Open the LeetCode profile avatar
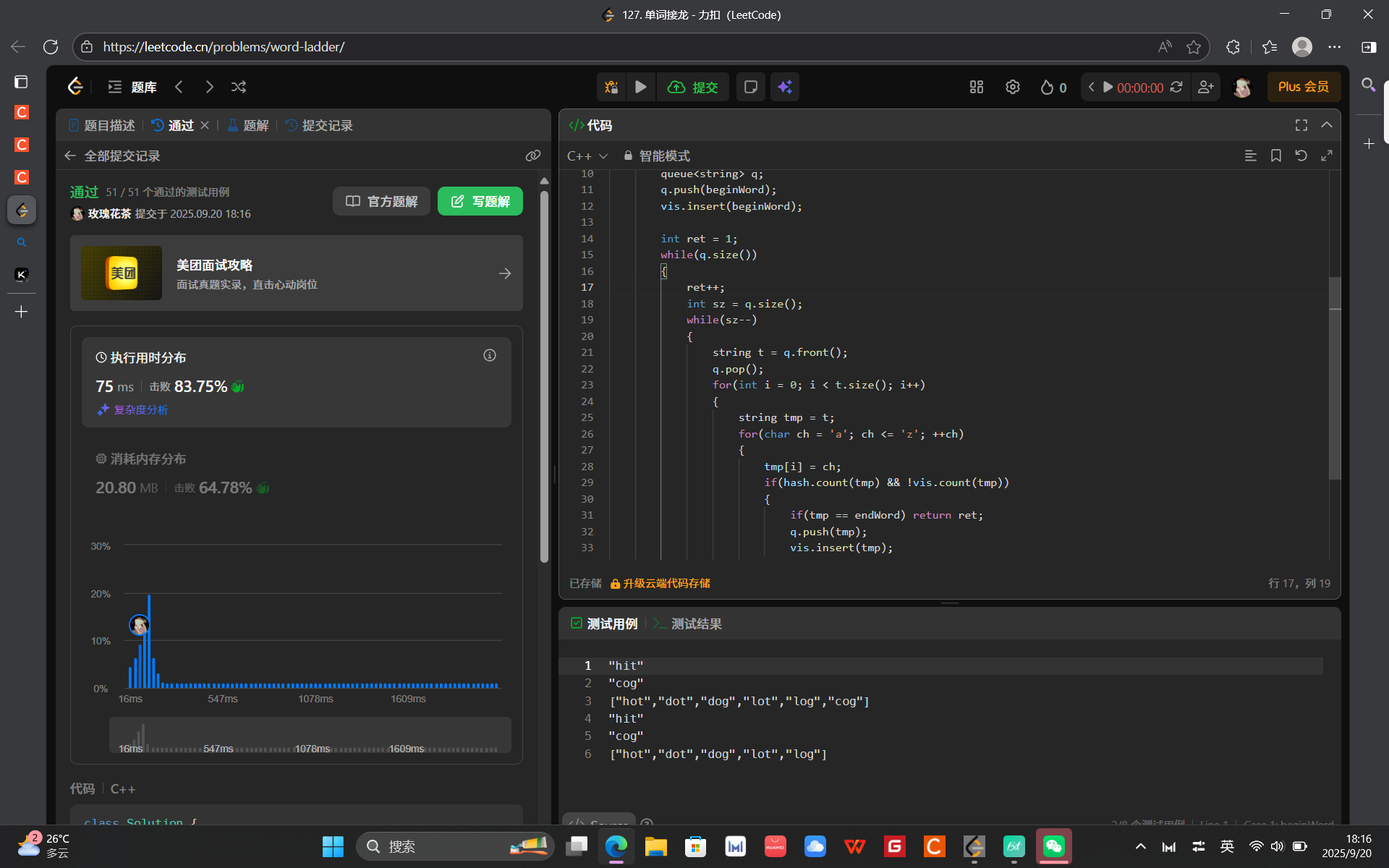 click(1242, 88)
